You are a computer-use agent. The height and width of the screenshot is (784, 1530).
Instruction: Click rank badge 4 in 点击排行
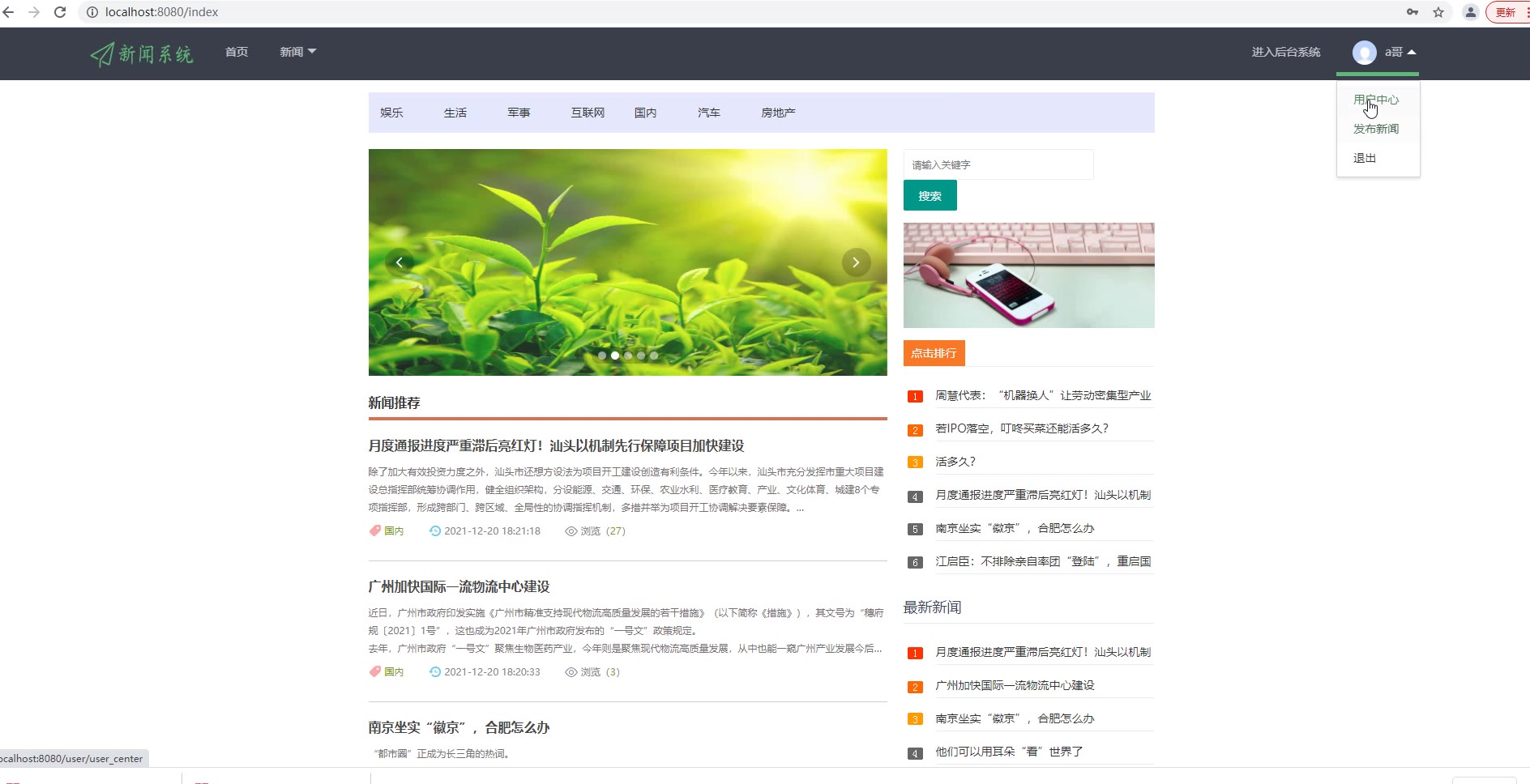(x=915, y=496)
